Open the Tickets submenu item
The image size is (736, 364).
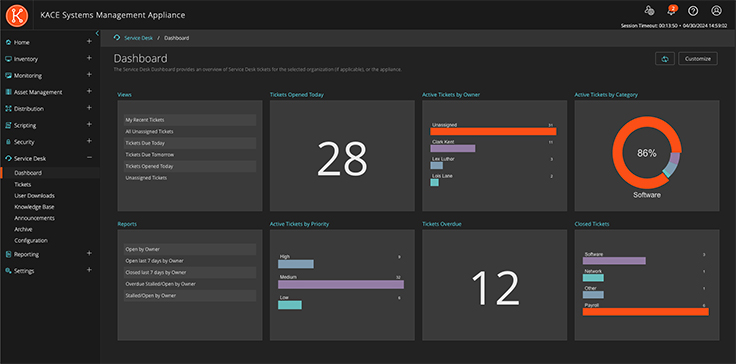point(23,185)
